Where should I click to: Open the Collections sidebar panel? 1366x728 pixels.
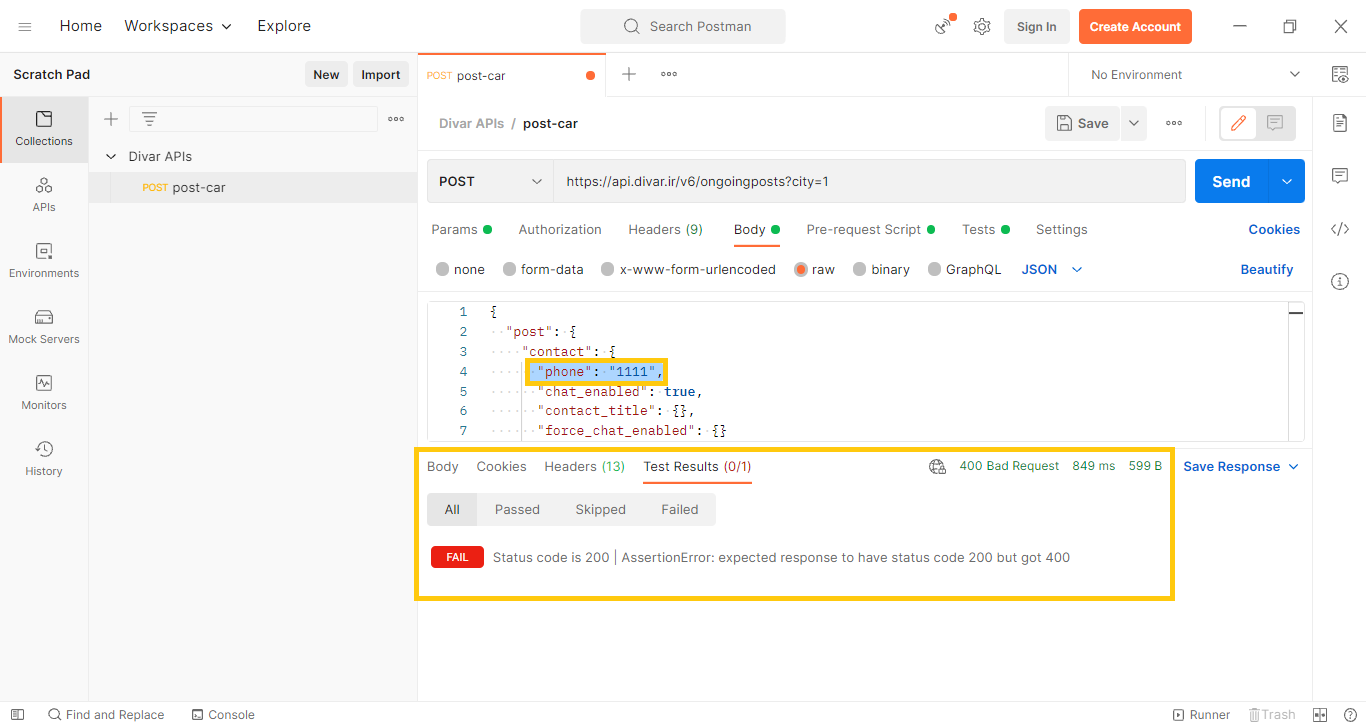point(44,129)
